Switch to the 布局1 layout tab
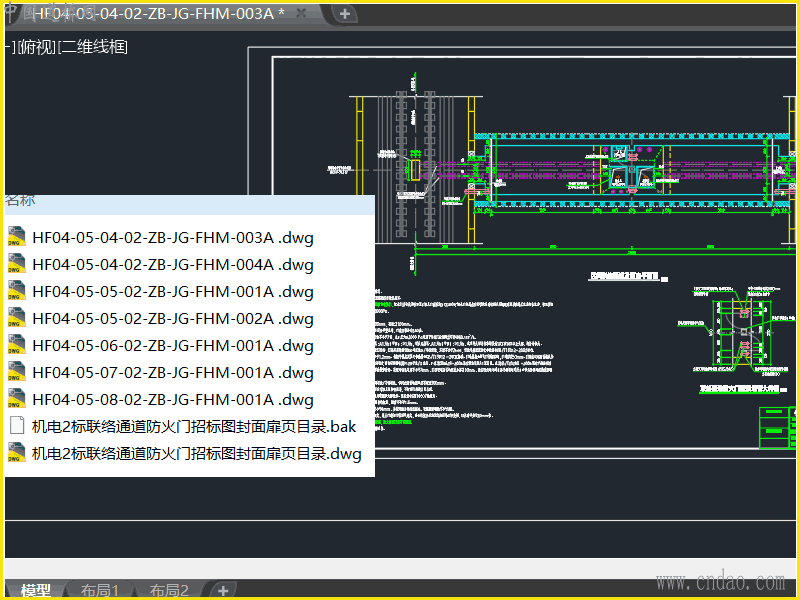Screen dimensions: 800x600 [100, 591]
